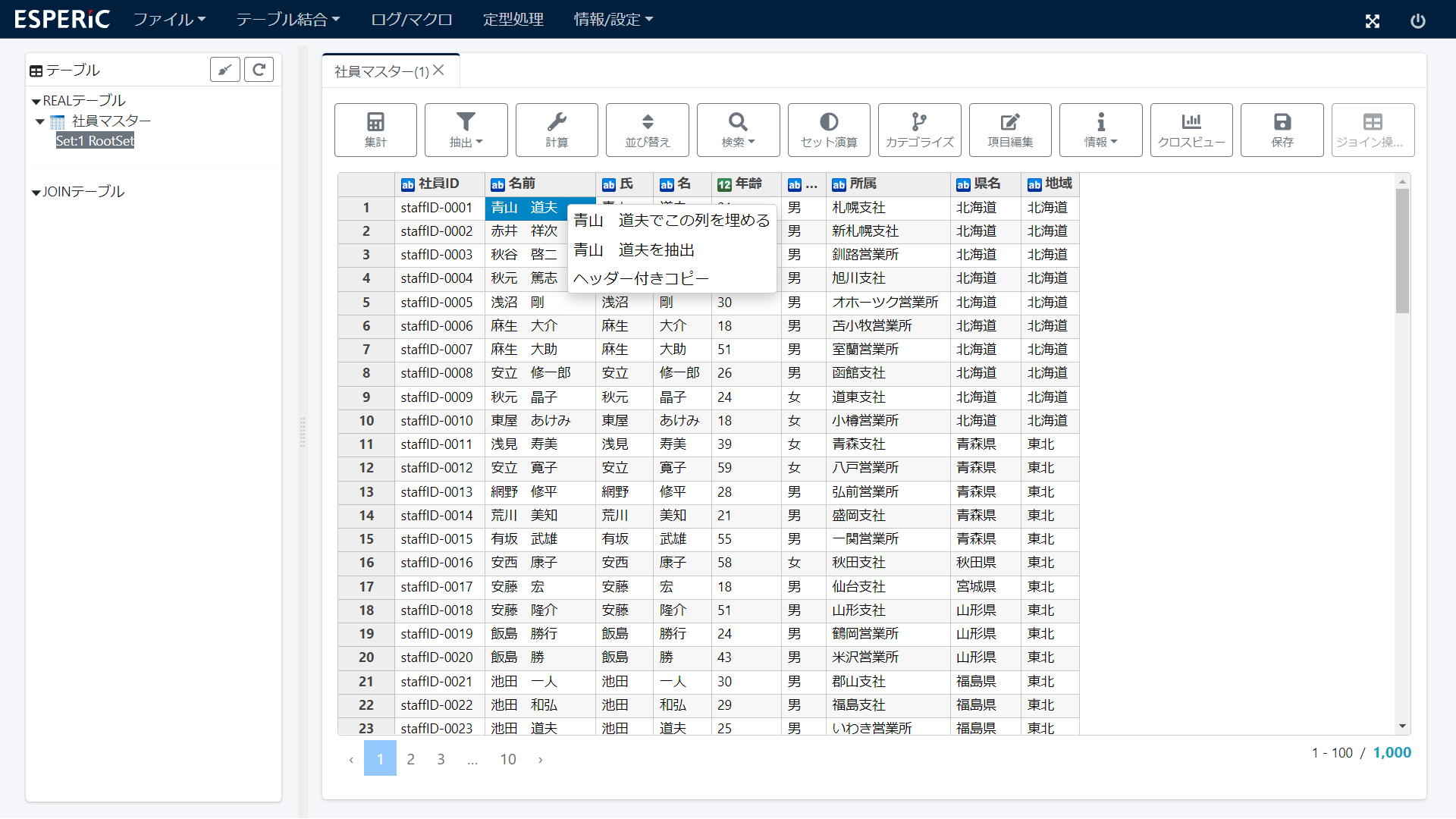This screenshot has width=1456, height=819.
Task: Expand the JOINテーブル tree node
Action: click(x=36, y=192)
